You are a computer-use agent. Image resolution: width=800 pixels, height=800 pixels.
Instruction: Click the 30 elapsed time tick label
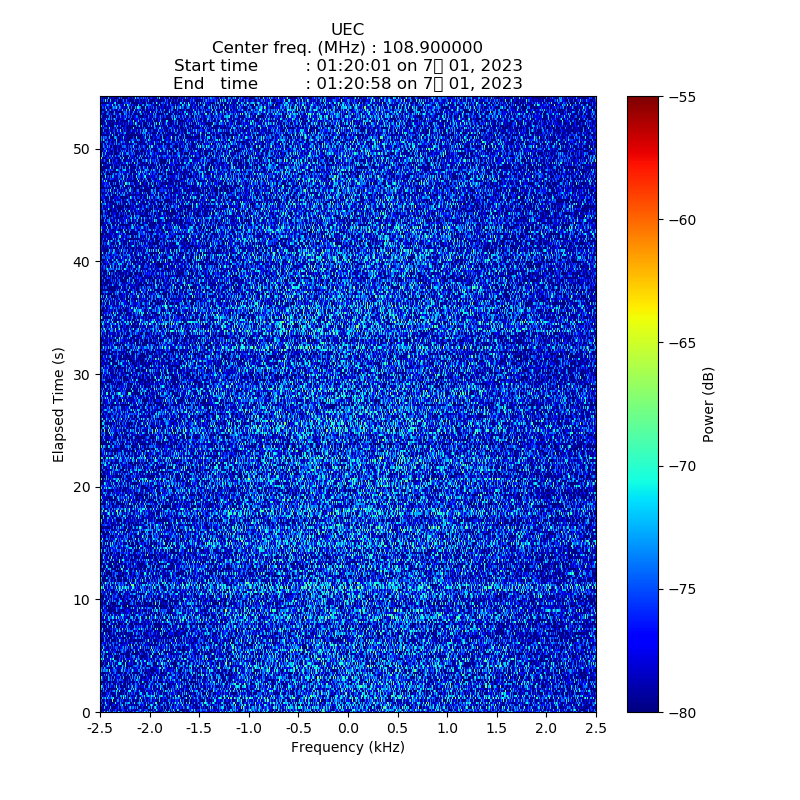[x=80, y=374]
